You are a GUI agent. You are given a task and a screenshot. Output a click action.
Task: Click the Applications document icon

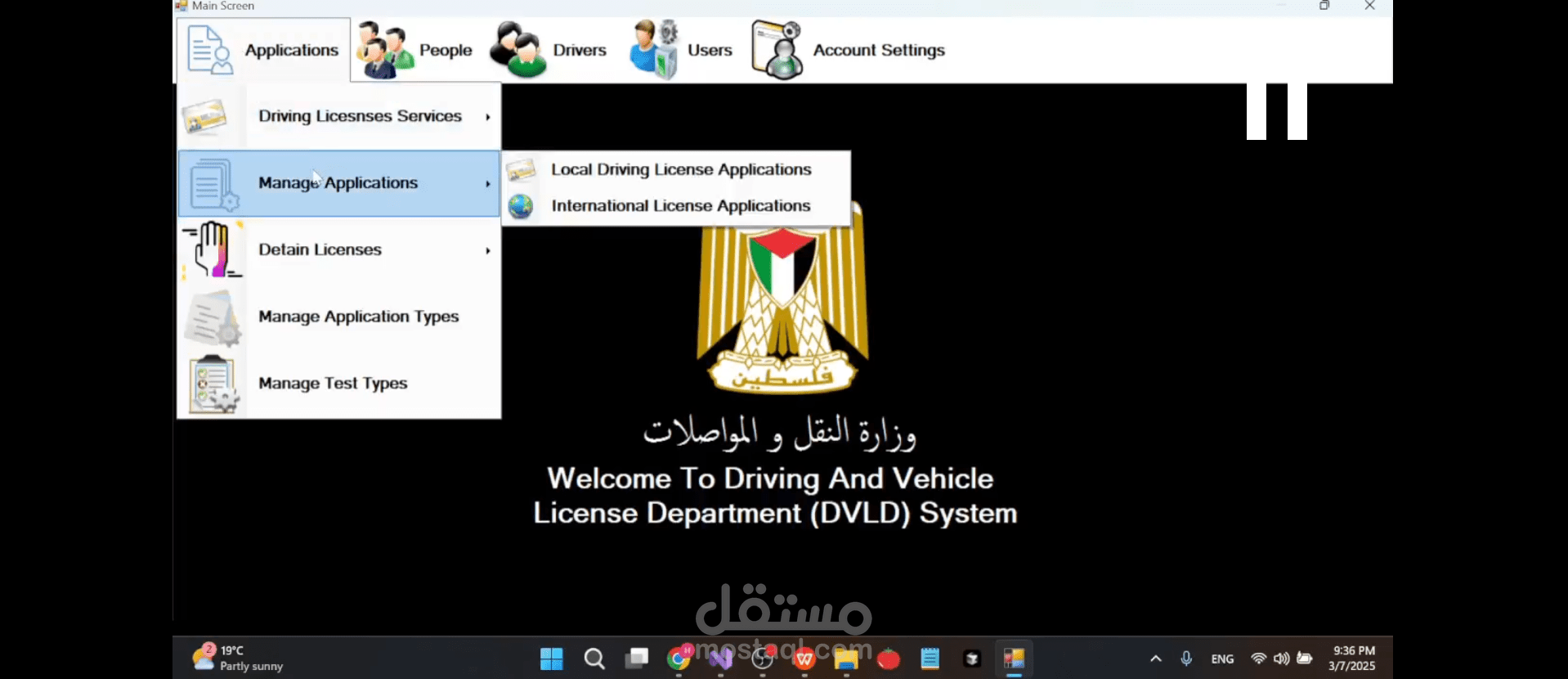pyautogui.click(x=208, y=50)
